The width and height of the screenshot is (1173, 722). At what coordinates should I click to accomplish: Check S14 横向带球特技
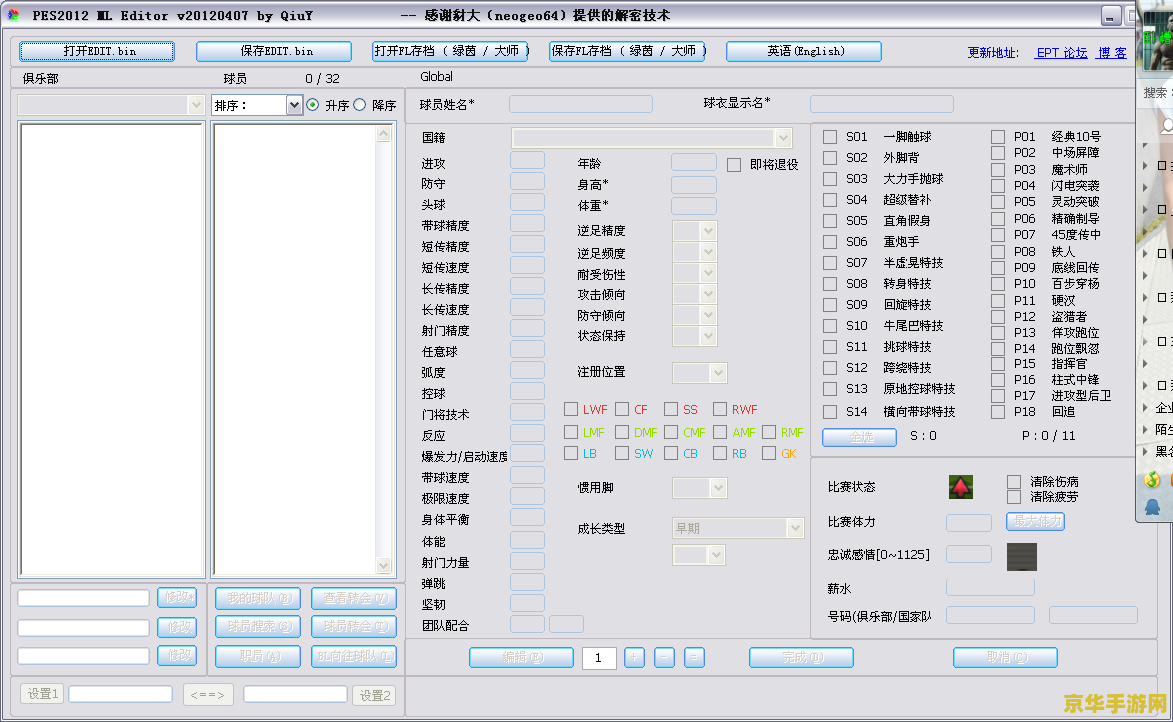click(830, 412)
